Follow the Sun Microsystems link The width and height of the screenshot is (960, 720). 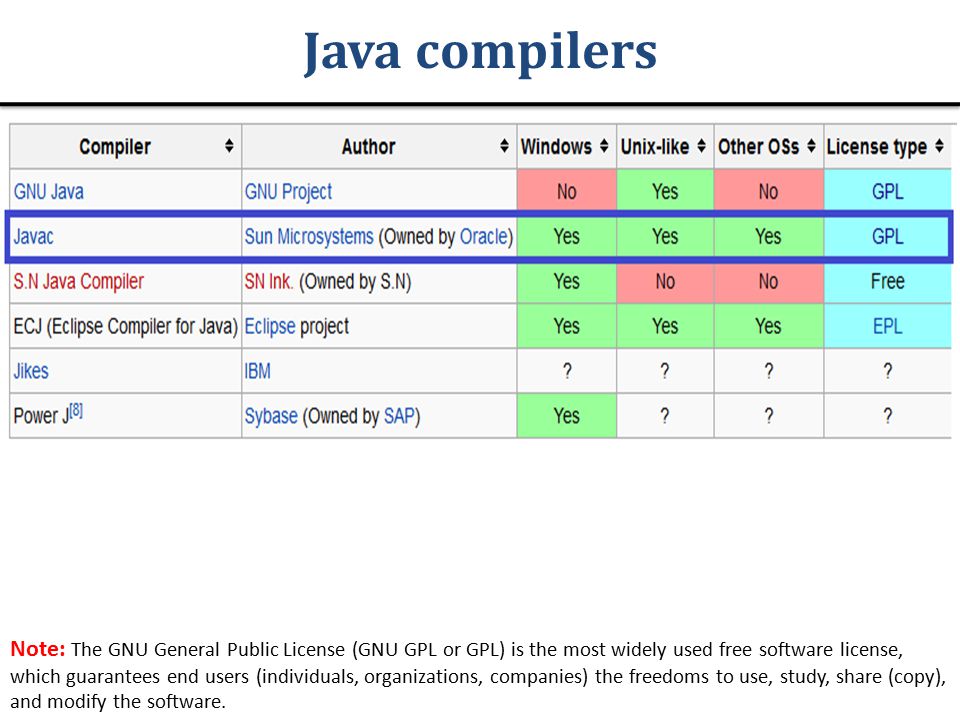(x=309, y=236)
